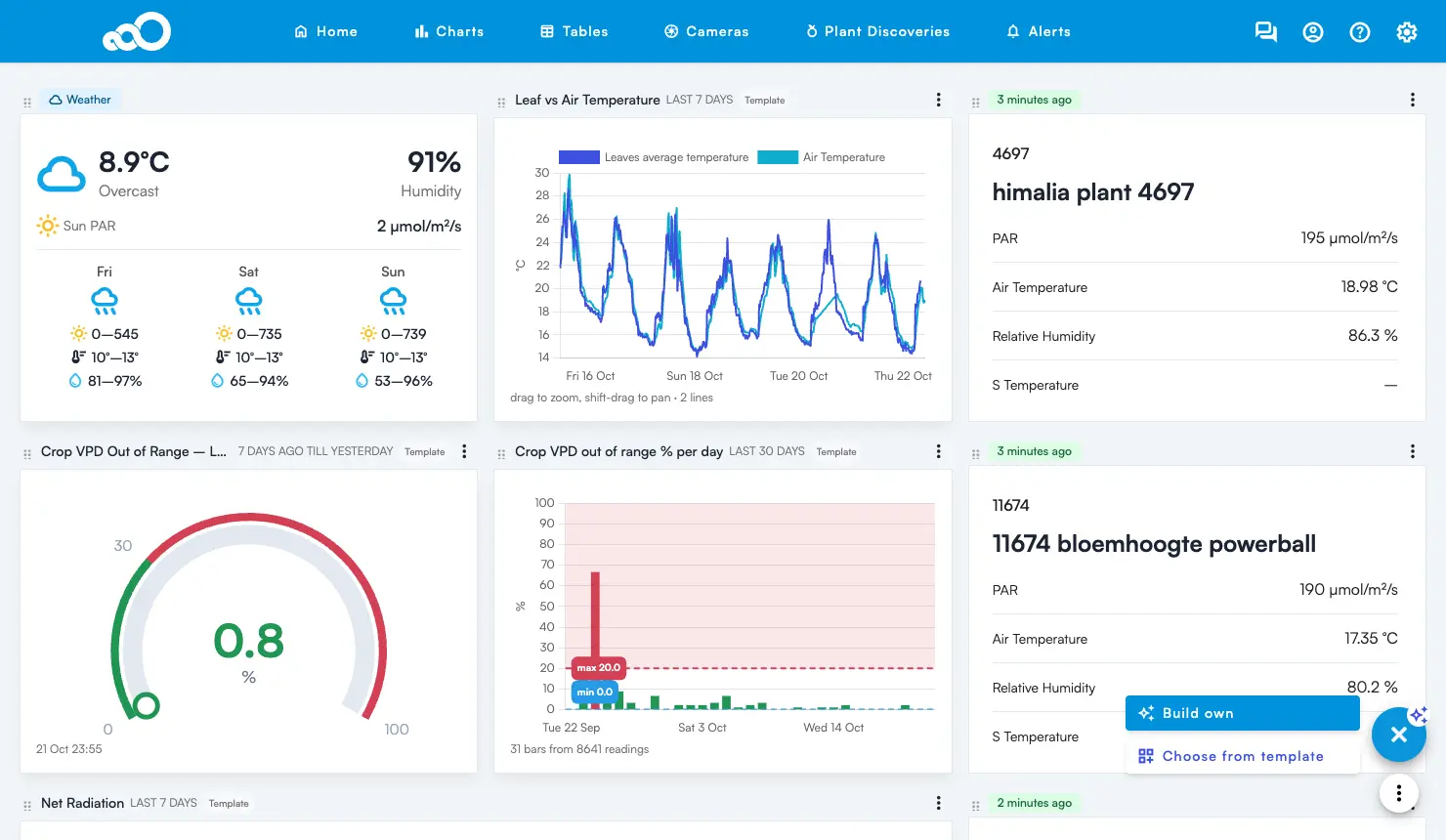Open Net Radiation widget options menu
This screenshot has height=840, width=1446.
[939, 803]
